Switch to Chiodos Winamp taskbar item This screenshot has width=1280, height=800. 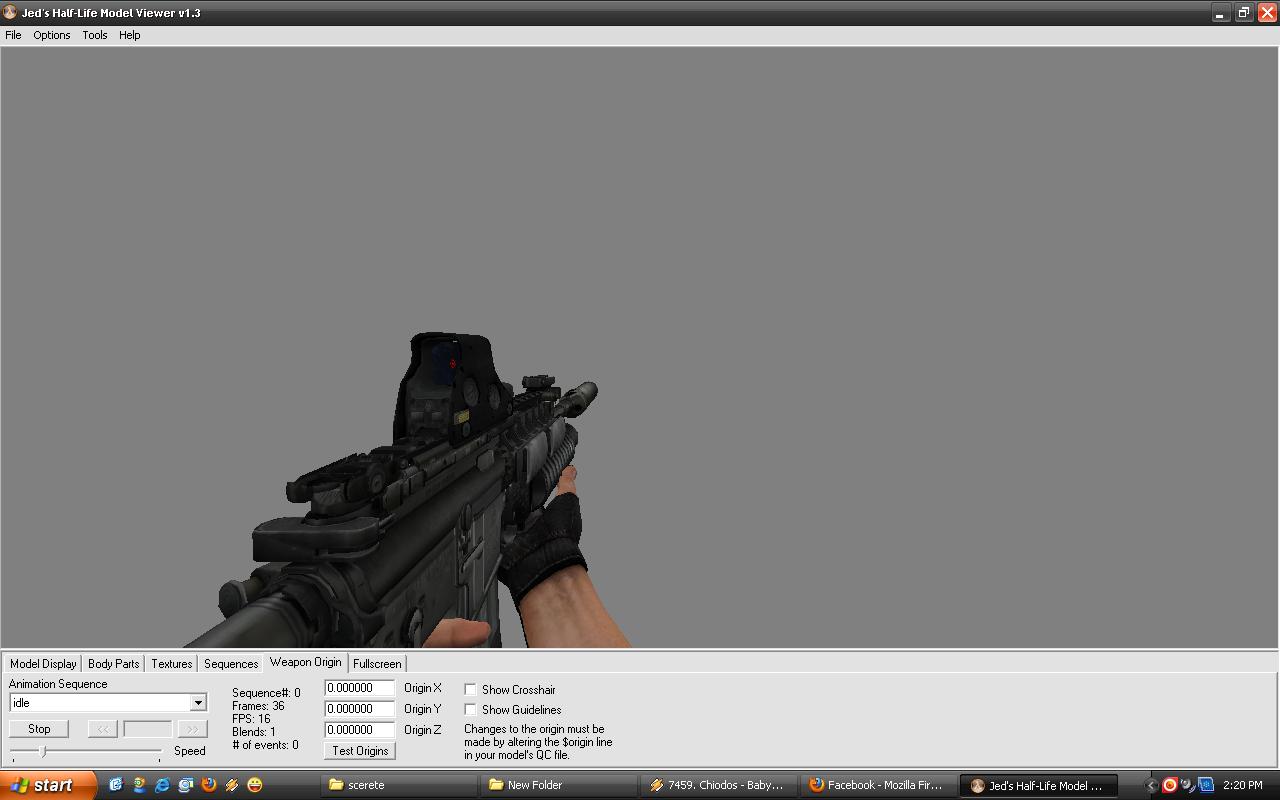click(718, 785)
